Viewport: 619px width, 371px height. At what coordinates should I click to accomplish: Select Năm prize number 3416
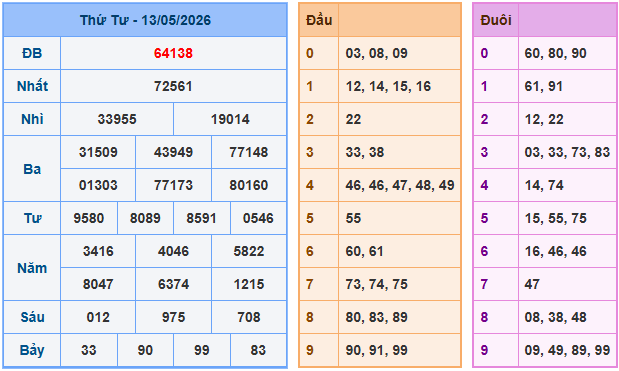coord(98,251)
